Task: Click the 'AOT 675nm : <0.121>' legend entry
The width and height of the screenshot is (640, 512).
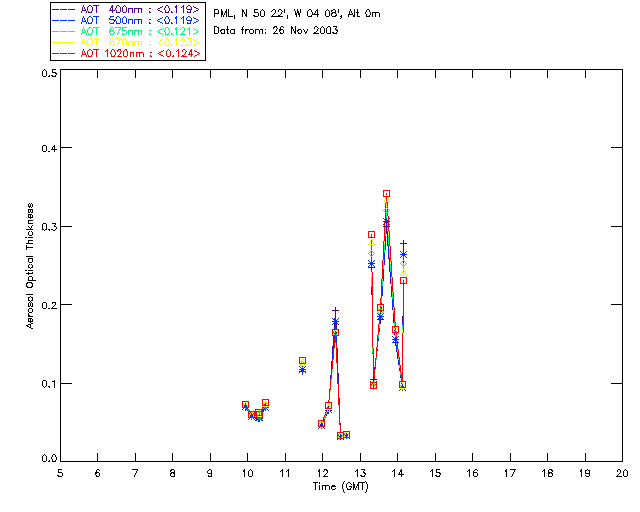Action: (126, 31)
